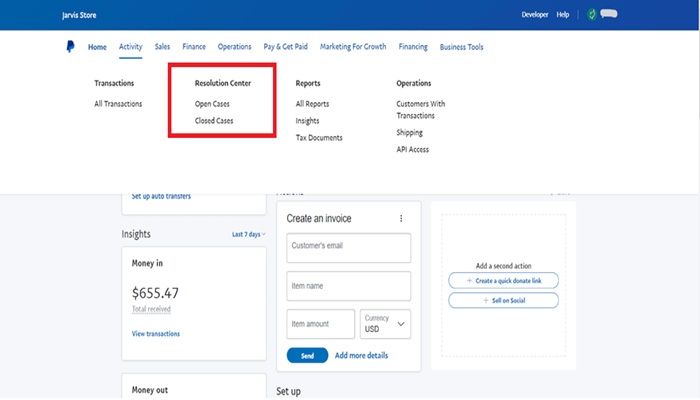Screen dimensions: 700x400
Task: Open the Activity menu tab
Action: [131, 47]
